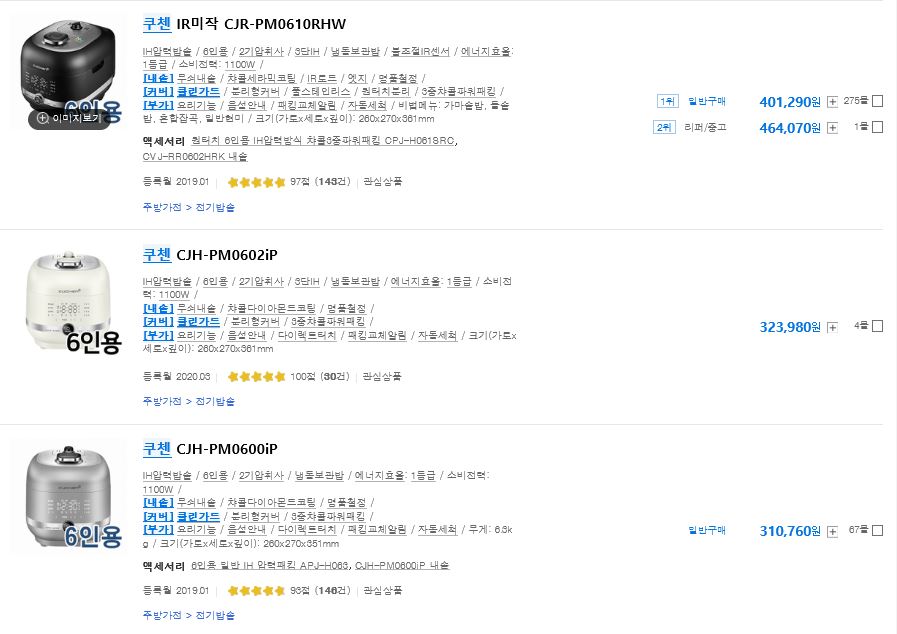Open the black CJR-PM0610RHW cooker thumbnail

[68, 66]
